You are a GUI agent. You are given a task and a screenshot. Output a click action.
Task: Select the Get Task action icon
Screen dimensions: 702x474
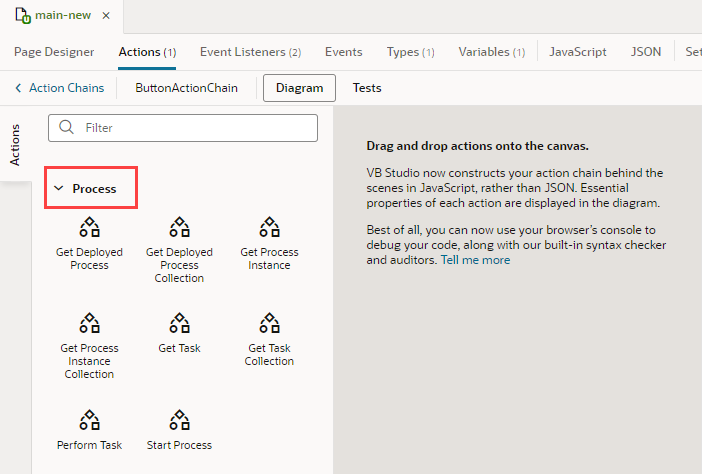coord(180,323)
